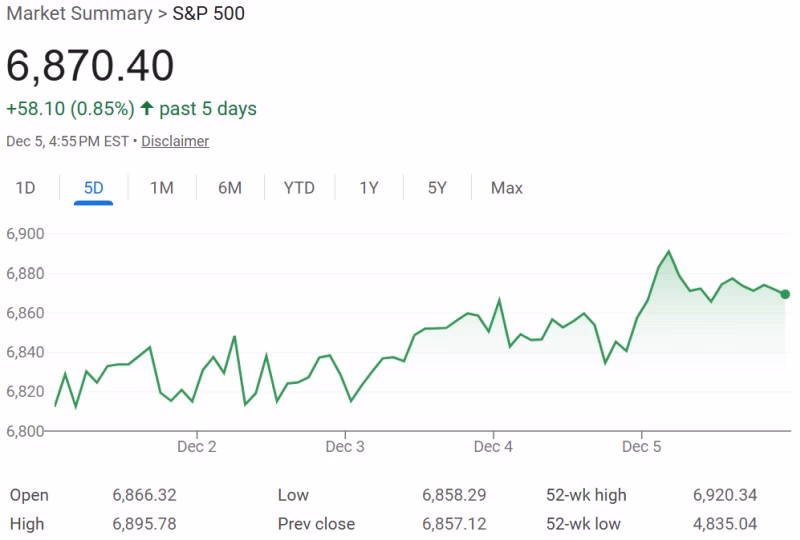Viewport: 800px width, 540px height.
Task: Click the Prev close value 6,857.12
Action: (454, 524)
